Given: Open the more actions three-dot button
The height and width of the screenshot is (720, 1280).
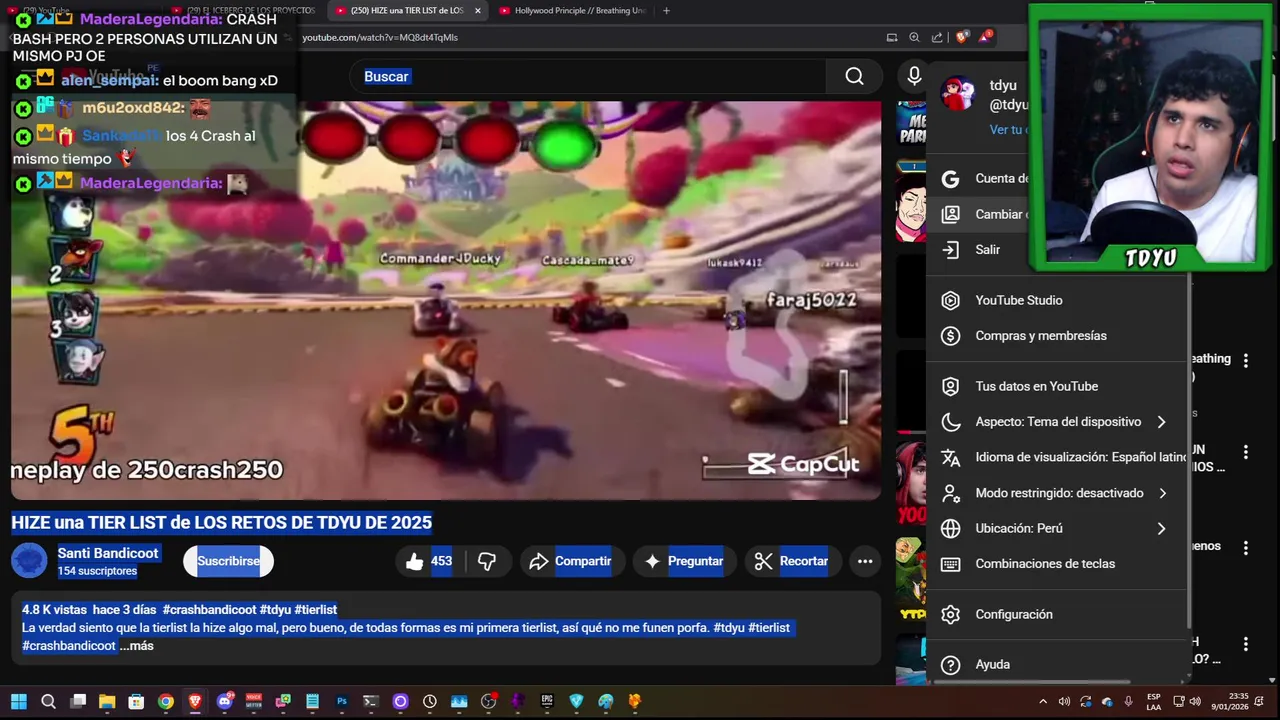Looking at the screenshot, I should (x=865, y=561).
